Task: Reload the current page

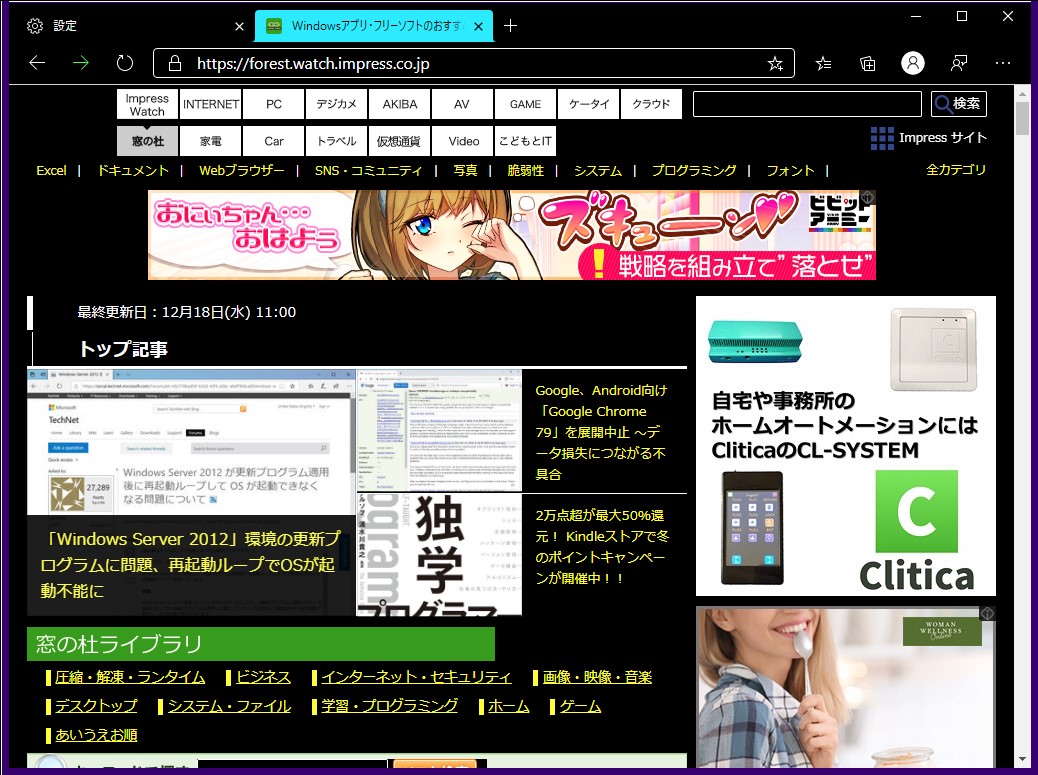Action: tap(124, 63)
